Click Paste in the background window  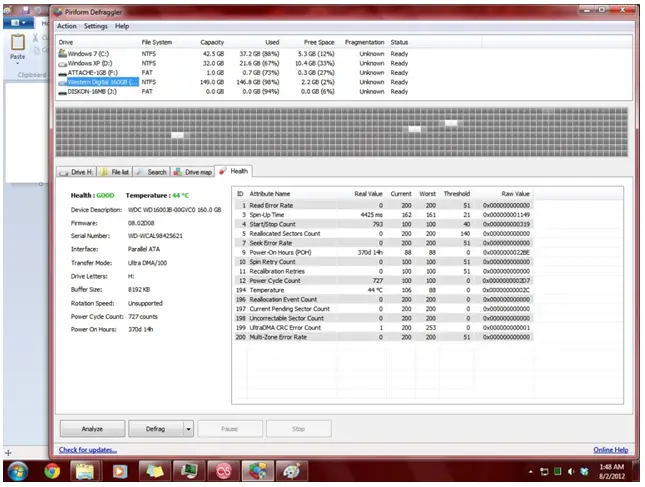(18, 48)
